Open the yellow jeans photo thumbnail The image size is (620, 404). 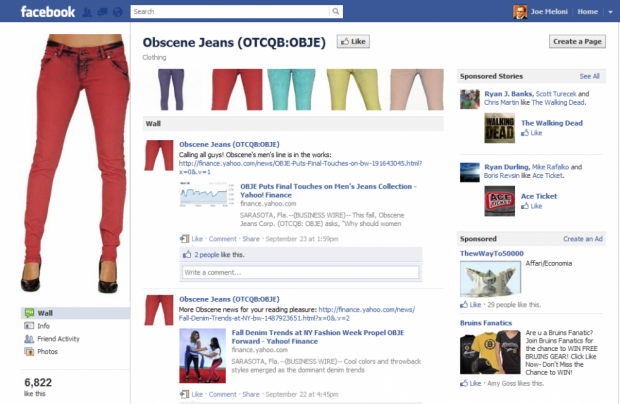pyautogui.click(x=353, y=89)
